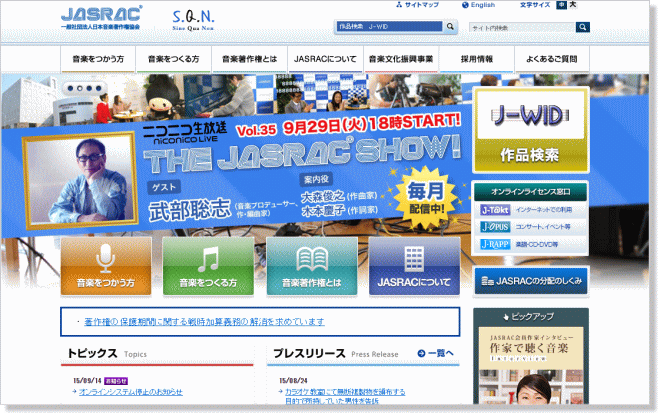
Task: Open JASRACの分配のしくみ button
Action: pyautogui.click(x=531, y=281)
